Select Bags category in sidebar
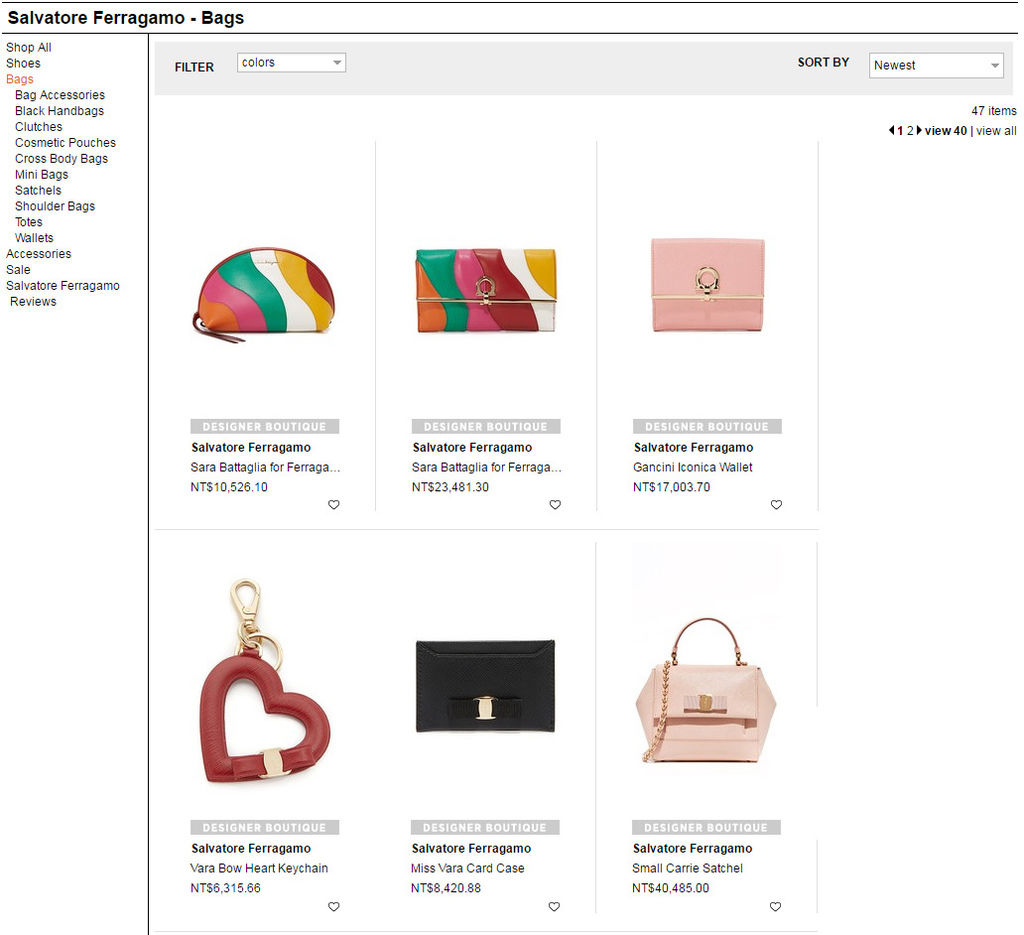 click(20, 79)
